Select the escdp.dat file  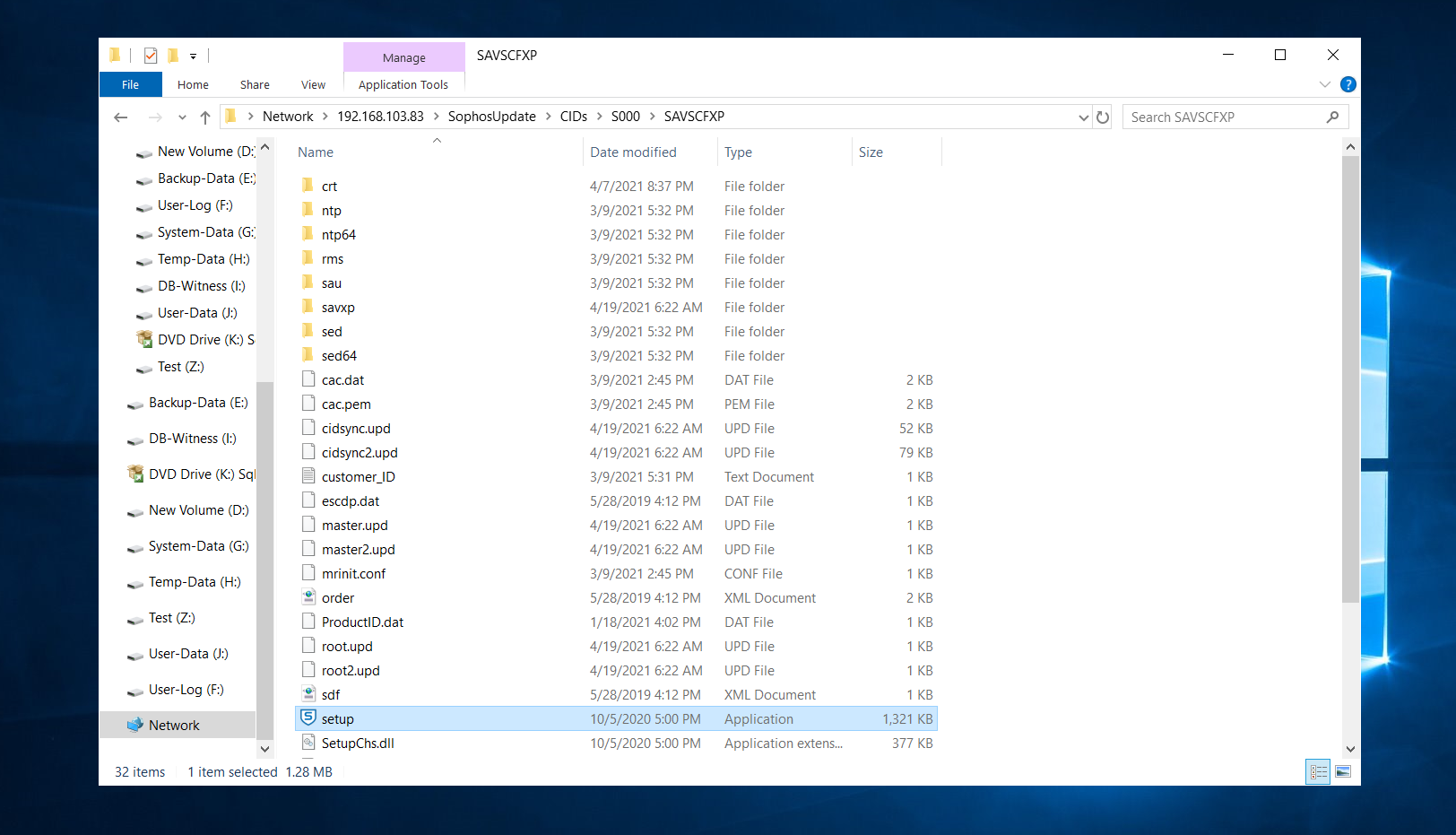click(351, 501)
